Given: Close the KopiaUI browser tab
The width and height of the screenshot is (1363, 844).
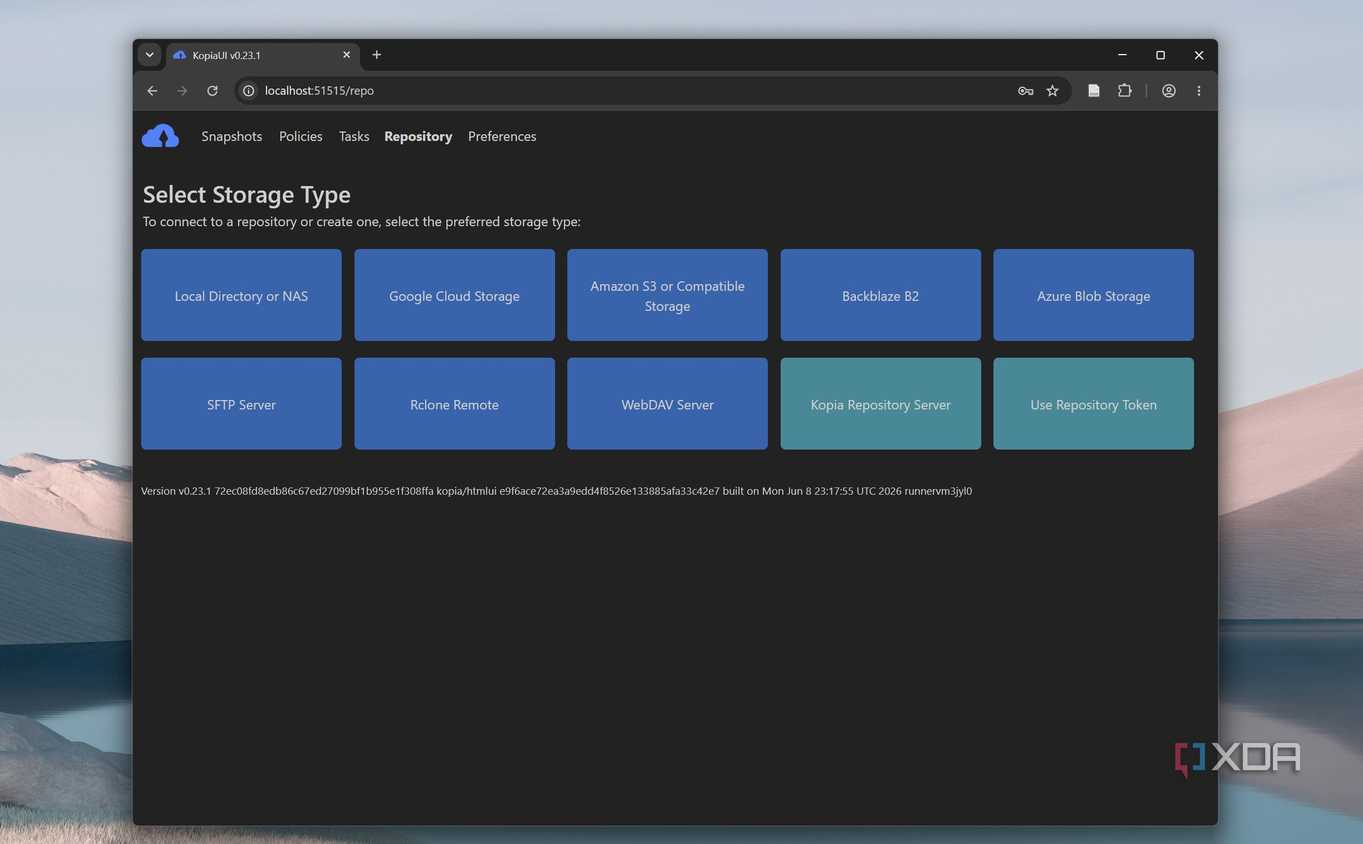Looking at the screenshot, I should (x=346, y=55).
